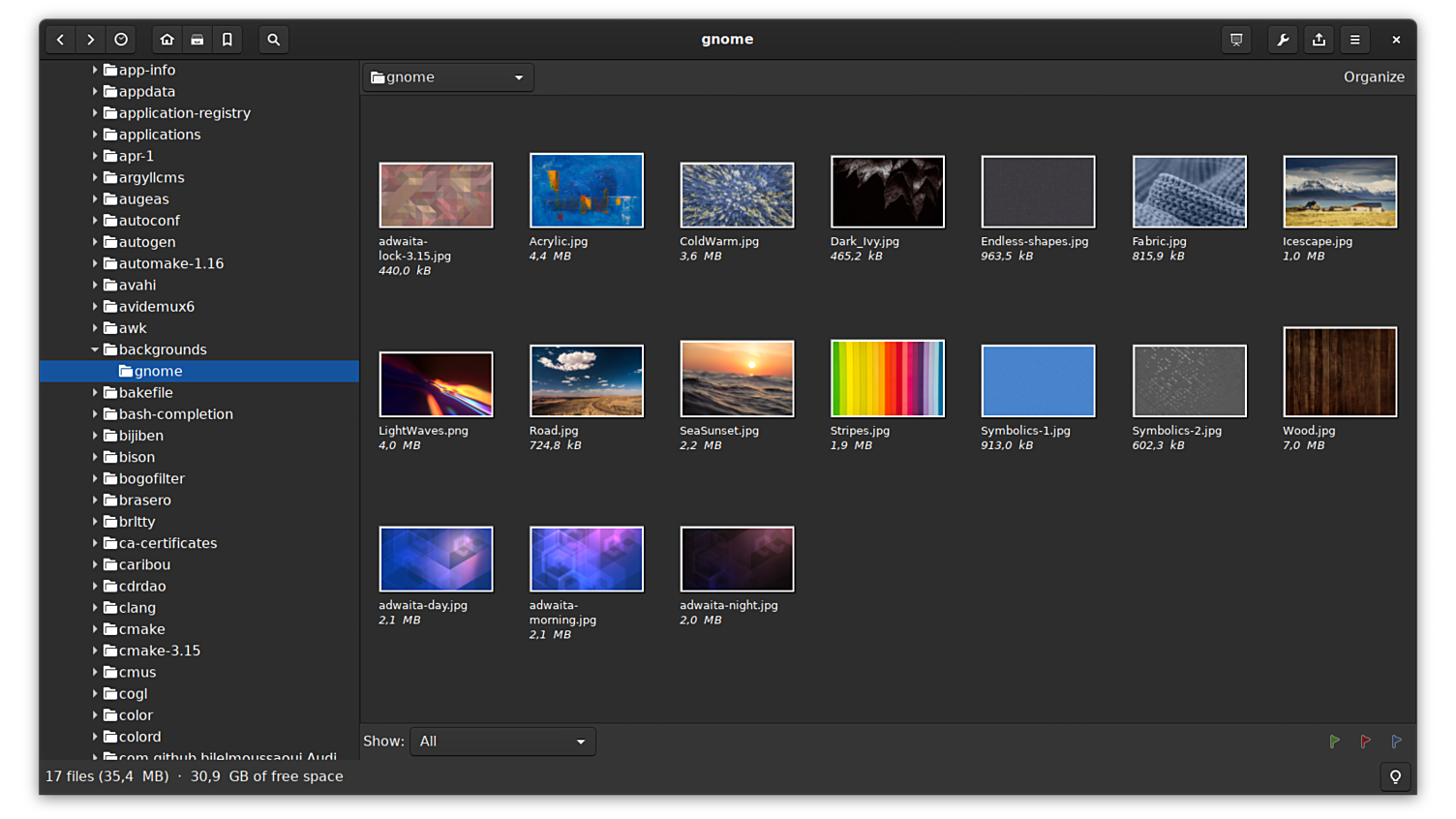
Task: Expand the bash-completion folder
Action: 95,414
